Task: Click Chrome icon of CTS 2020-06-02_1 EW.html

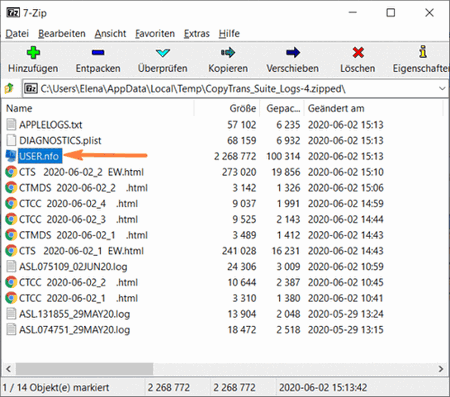Action: point(11,250)
